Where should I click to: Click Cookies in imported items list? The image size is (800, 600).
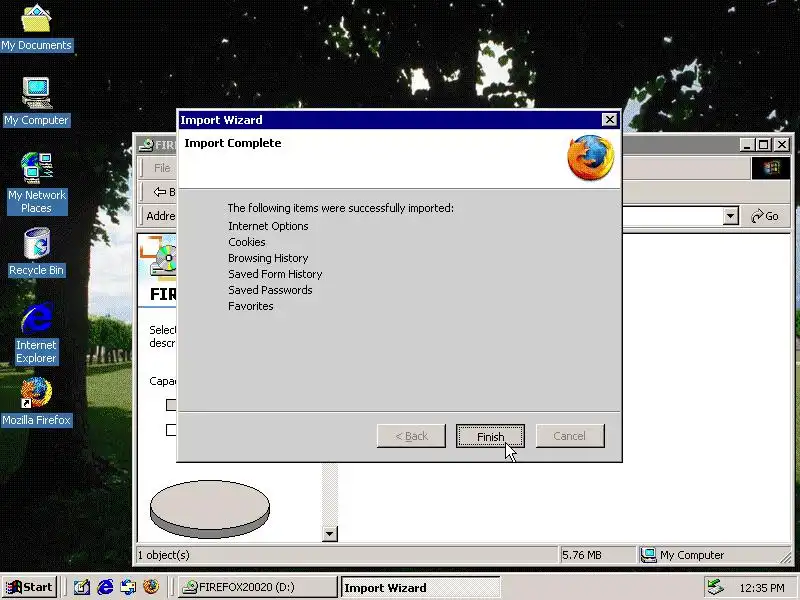coord(247,242)
